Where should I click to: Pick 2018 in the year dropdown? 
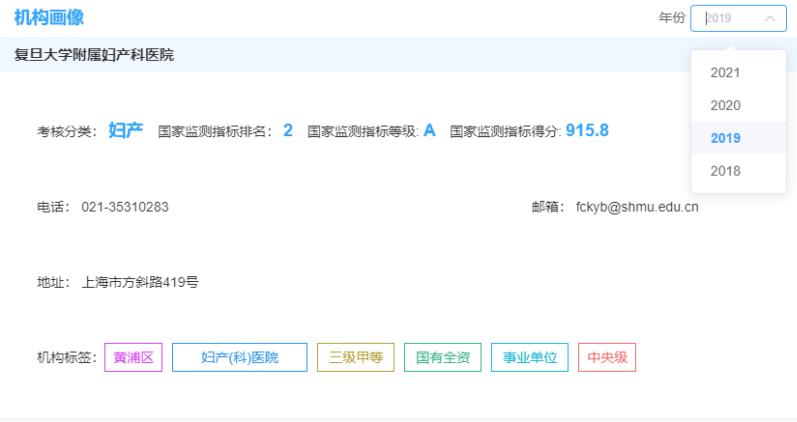(738, 171)
